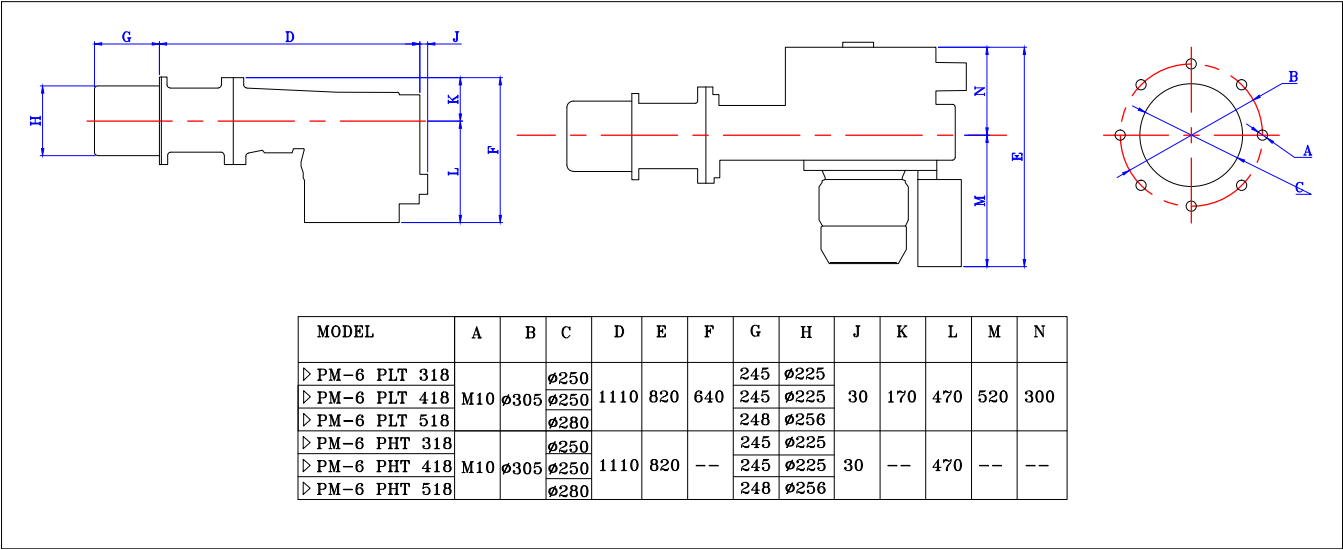Click label A on the flange diagram

(1306, 151)
